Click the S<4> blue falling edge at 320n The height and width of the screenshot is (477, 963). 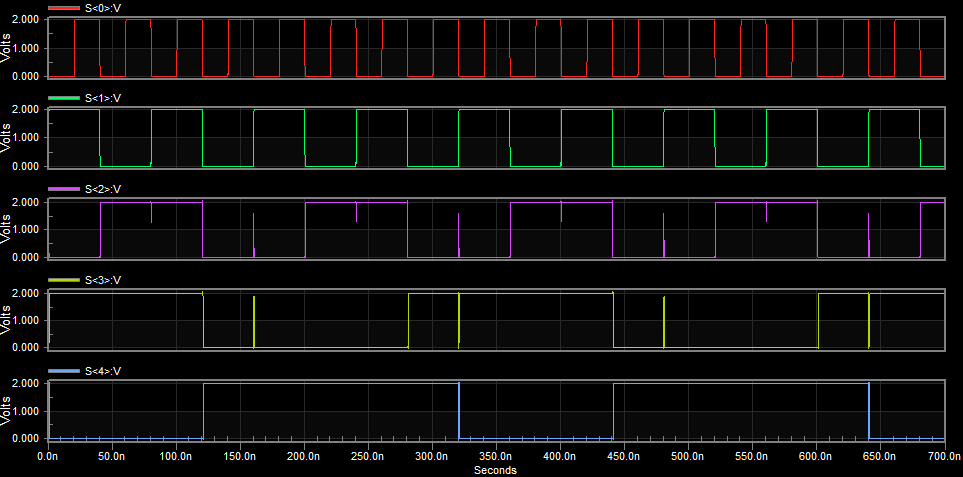pyautogui.click(x=459, y=411)
